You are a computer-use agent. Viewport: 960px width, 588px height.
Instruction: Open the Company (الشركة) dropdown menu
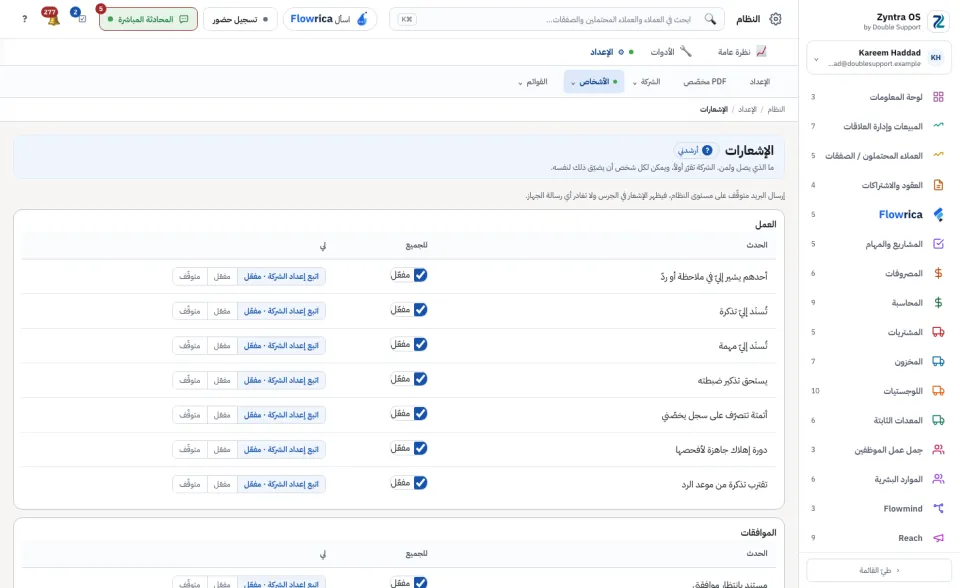(647, 81)
